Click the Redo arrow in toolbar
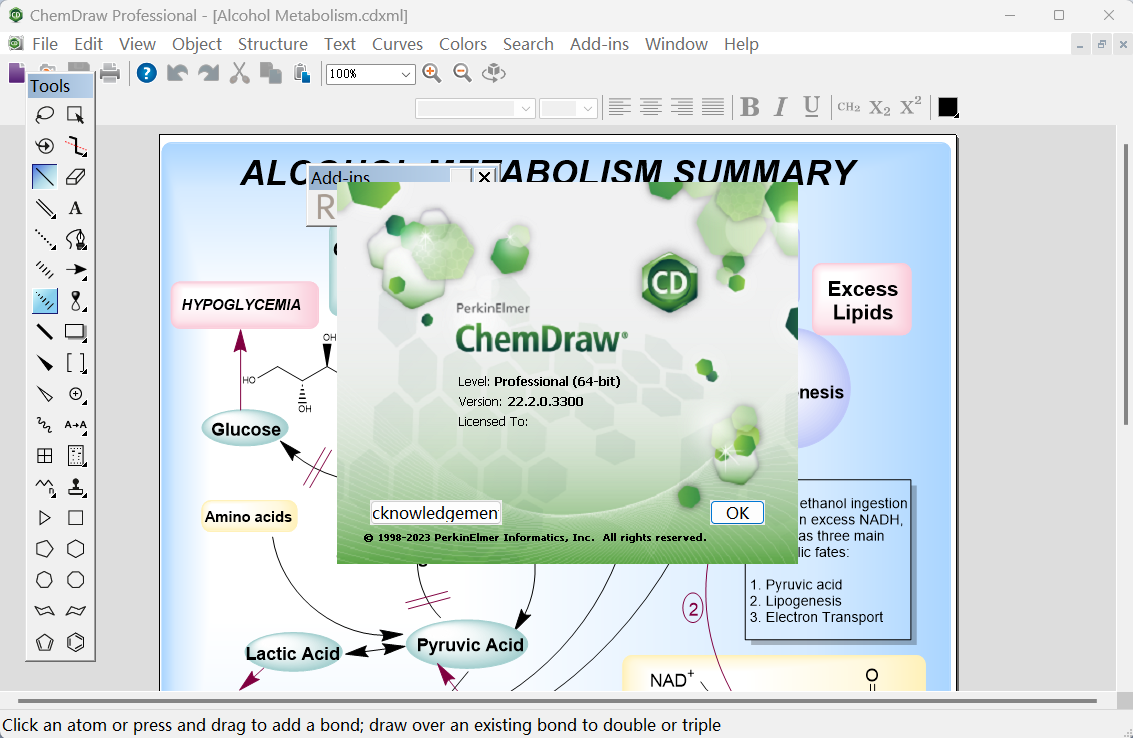This screenshot has width=1133, height=738. click(x=209, y=73)
